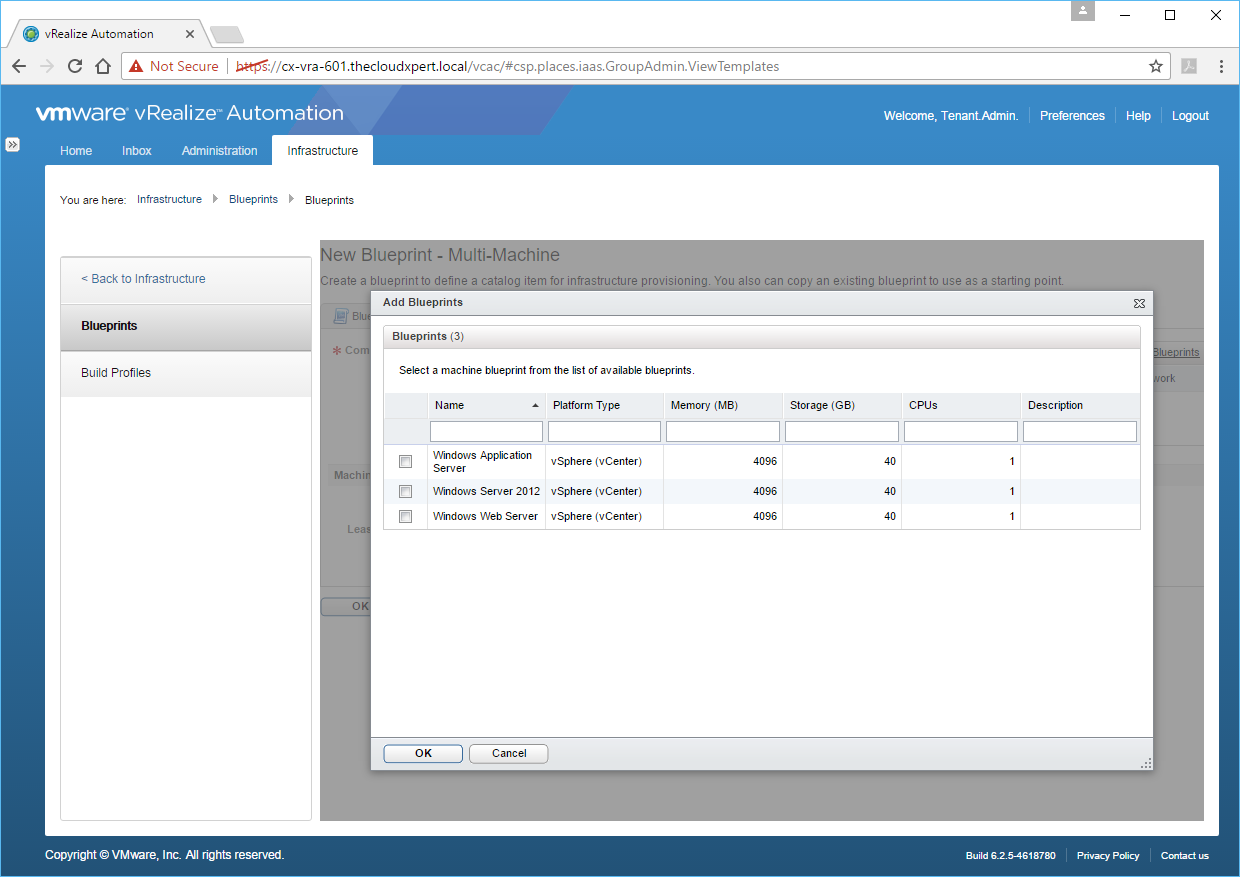Click the PDF extension icon
1240x877 pixels.
[1189, 67]
